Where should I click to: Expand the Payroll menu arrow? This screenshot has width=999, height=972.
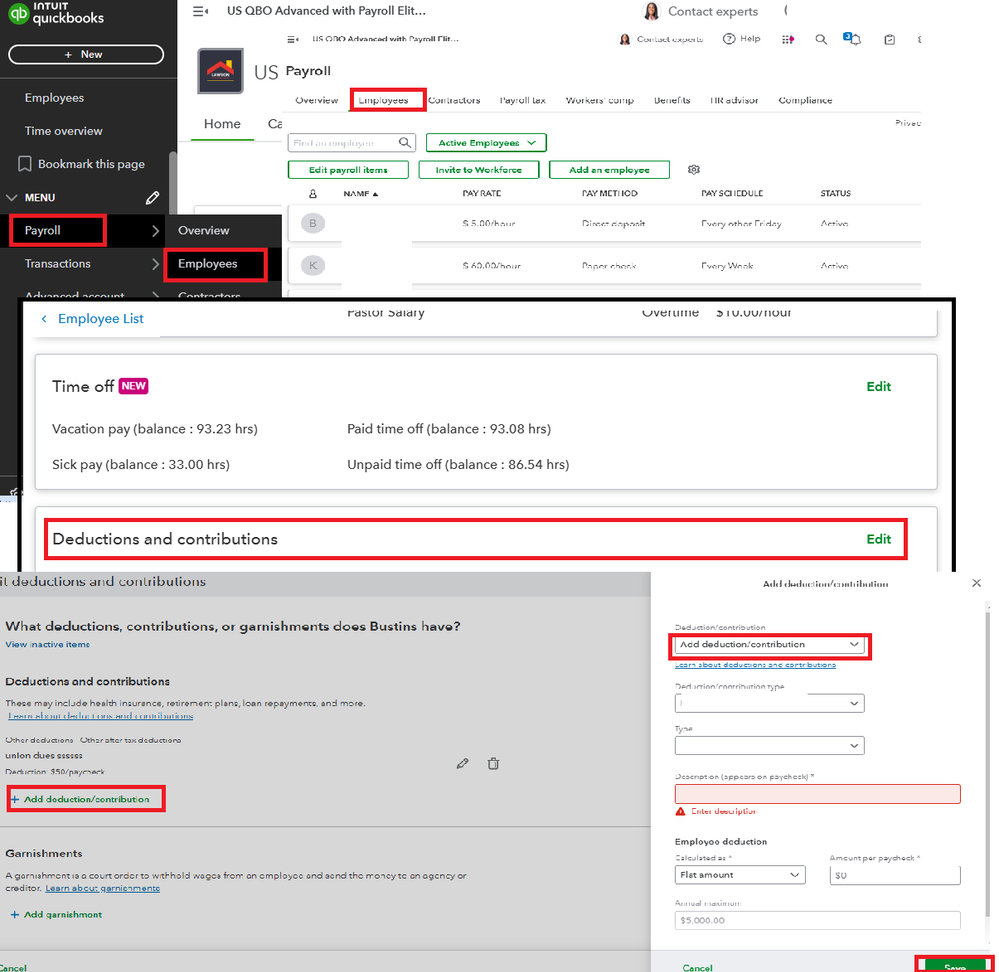coord(155,231)
